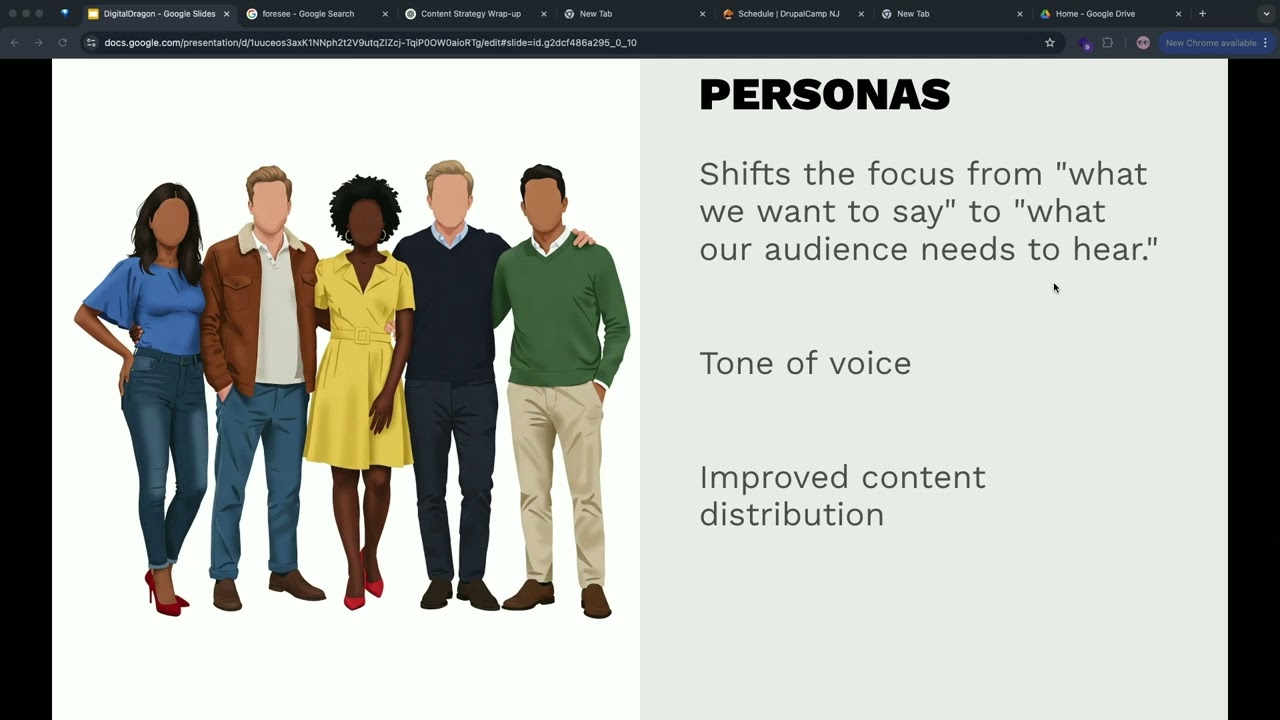Screen dimensions: 1280x720
Task: Reload the page with the refresh icon
Action: pyautogui.click(x=62, y=43)
